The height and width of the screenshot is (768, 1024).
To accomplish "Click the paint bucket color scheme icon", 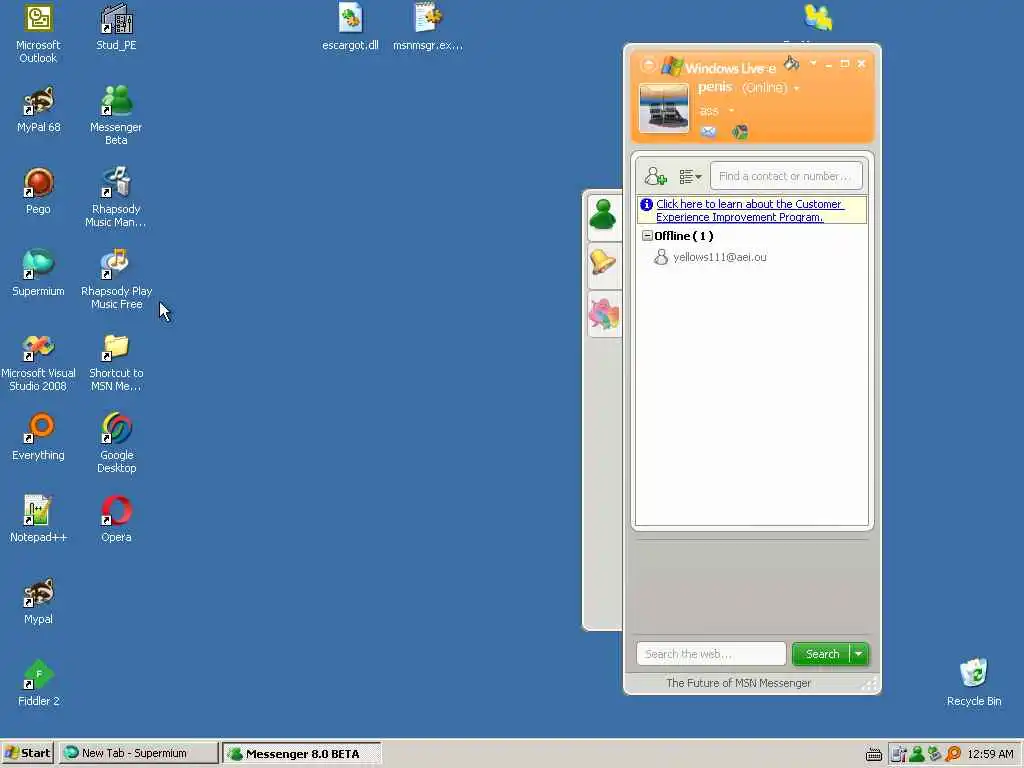I will [x=792, y=63].
